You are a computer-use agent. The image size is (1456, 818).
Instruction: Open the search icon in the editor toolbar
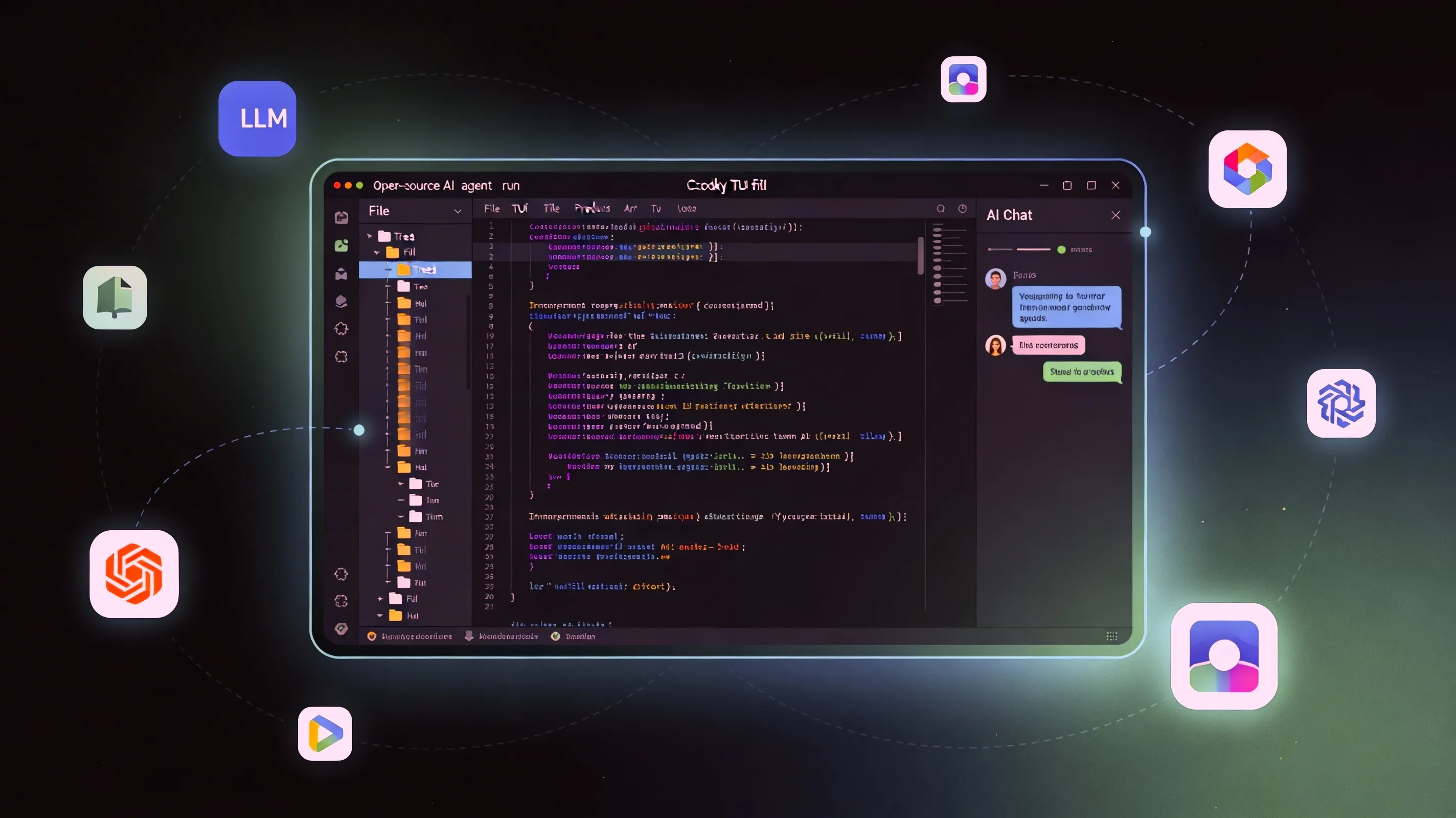pyautogui.click(x=941, y=209)
